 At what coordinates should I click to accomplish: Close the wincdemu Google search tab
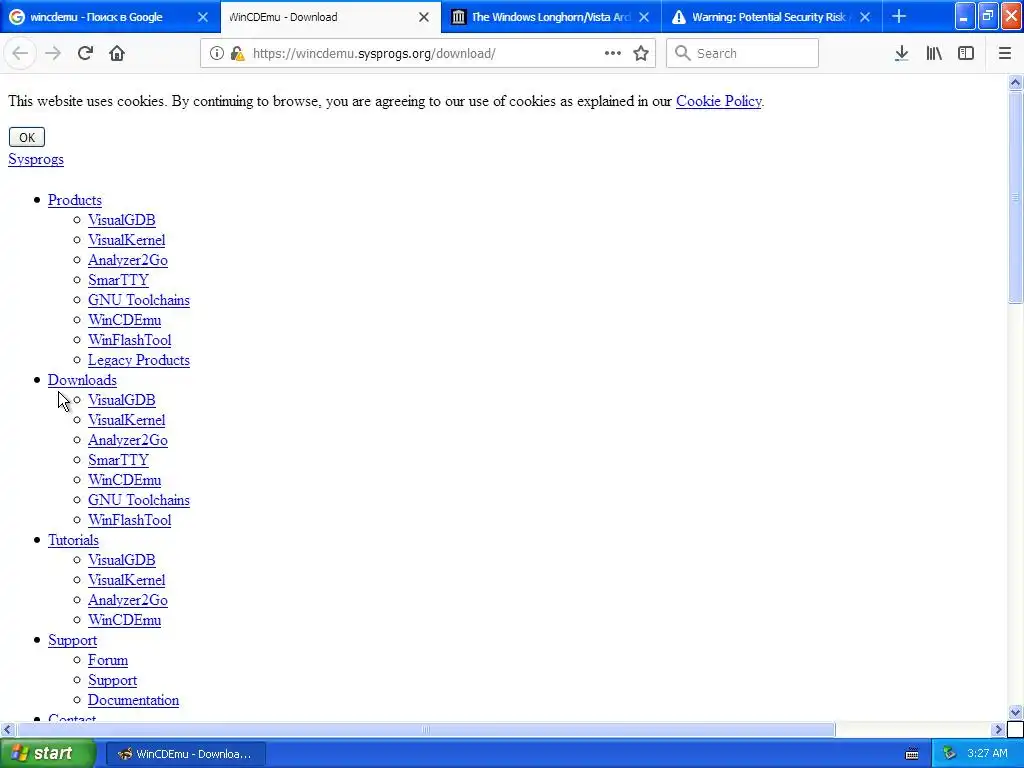[203, 17]
